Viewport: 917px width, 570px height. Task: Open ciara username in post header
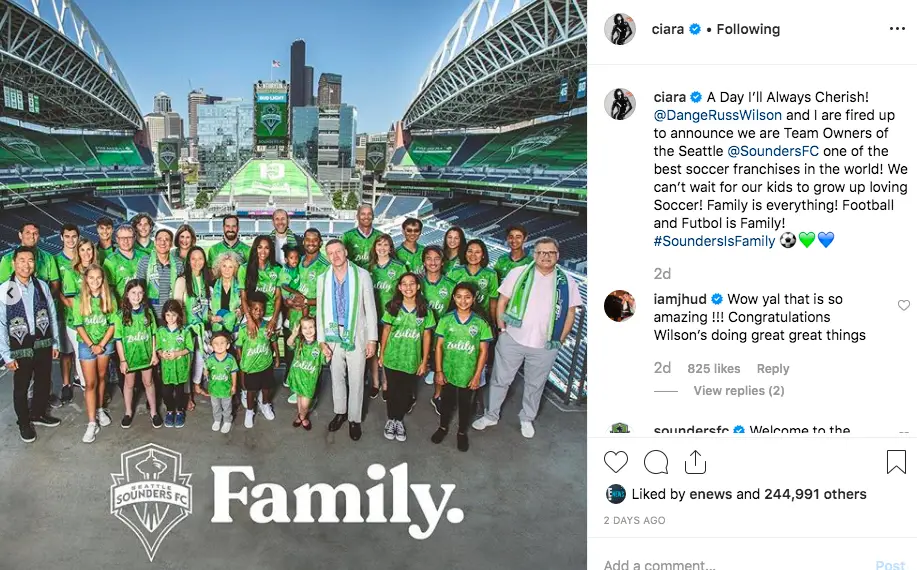(667, 29)
